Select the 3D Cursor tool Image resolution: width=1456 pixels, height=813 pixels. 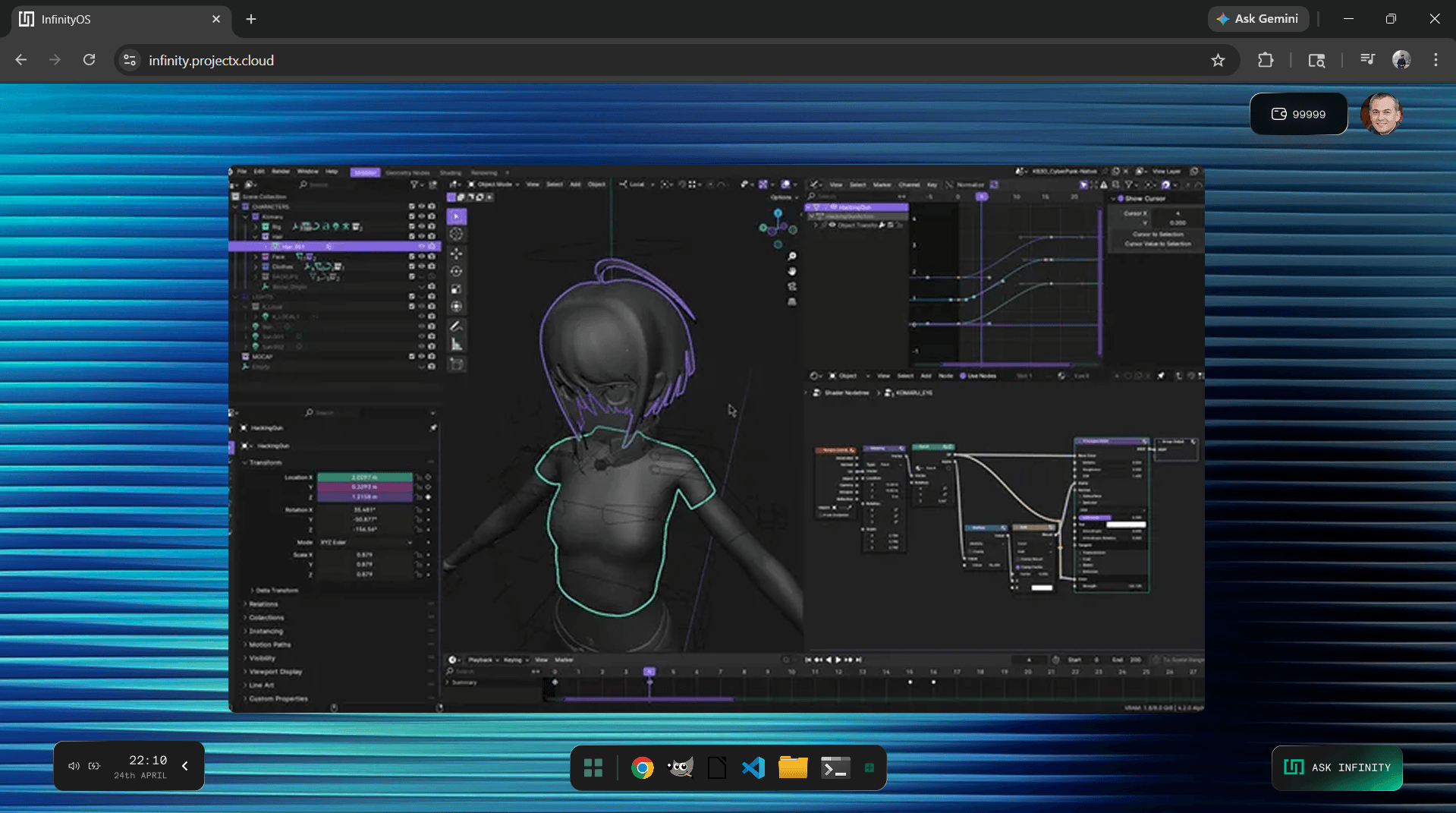pos(456,235)
